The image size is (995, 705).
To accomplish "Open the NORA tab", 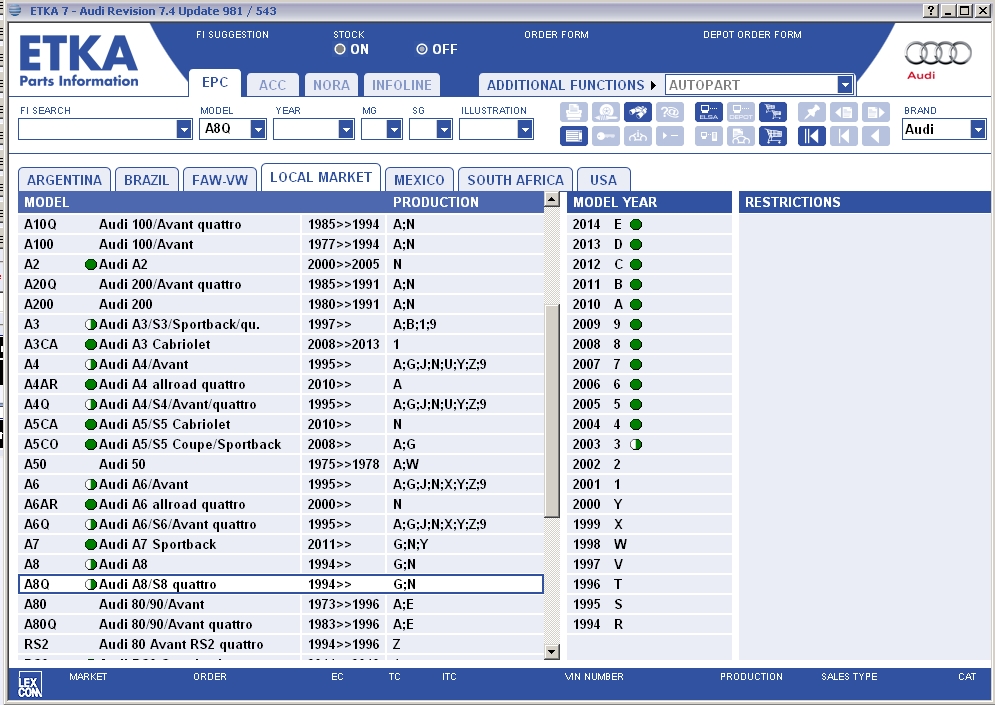I will pyautogui.click(x=331, y=85).
